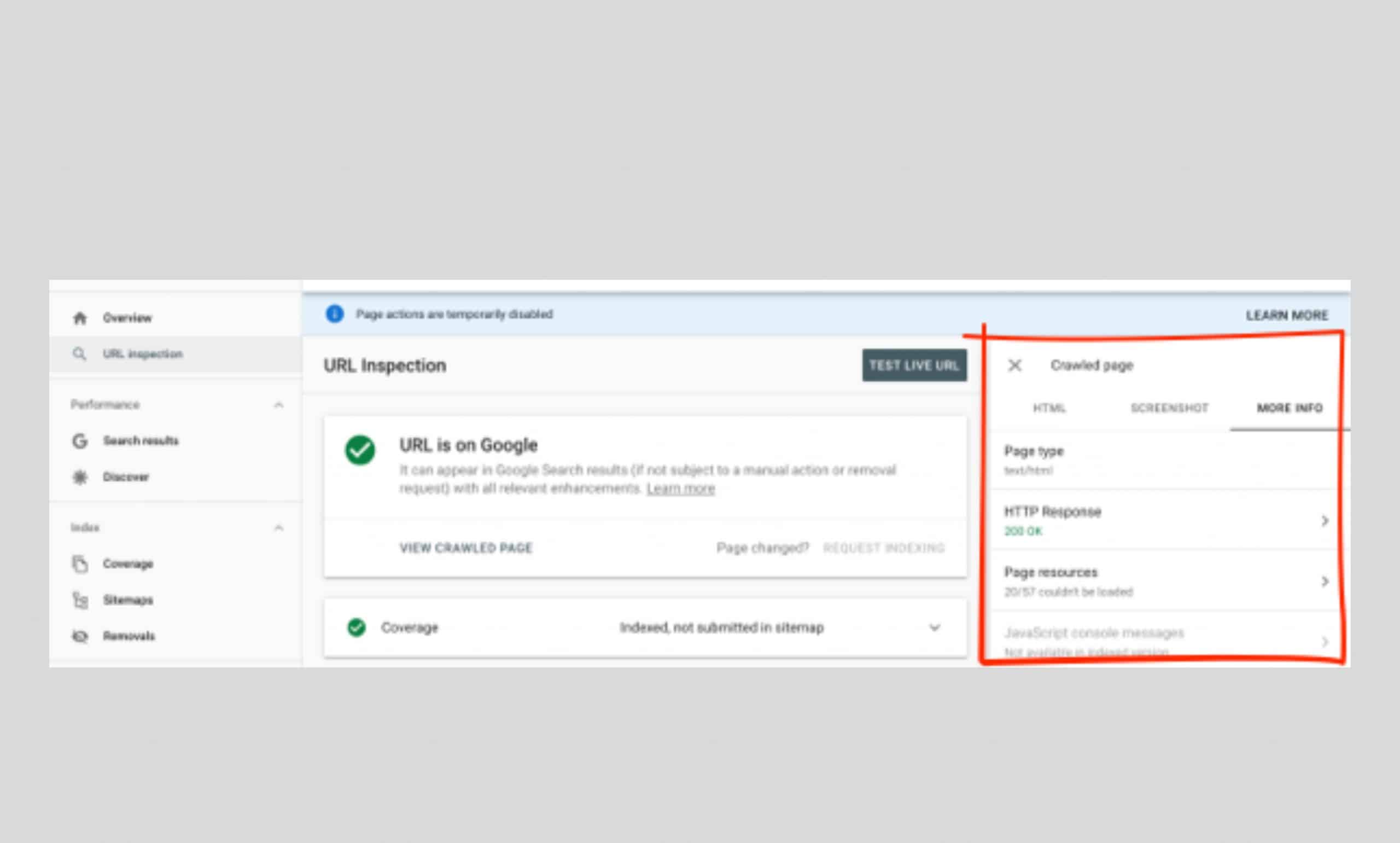Open HTTP Response details arrow
1400x843 pixels.
tap(1325, 521)
